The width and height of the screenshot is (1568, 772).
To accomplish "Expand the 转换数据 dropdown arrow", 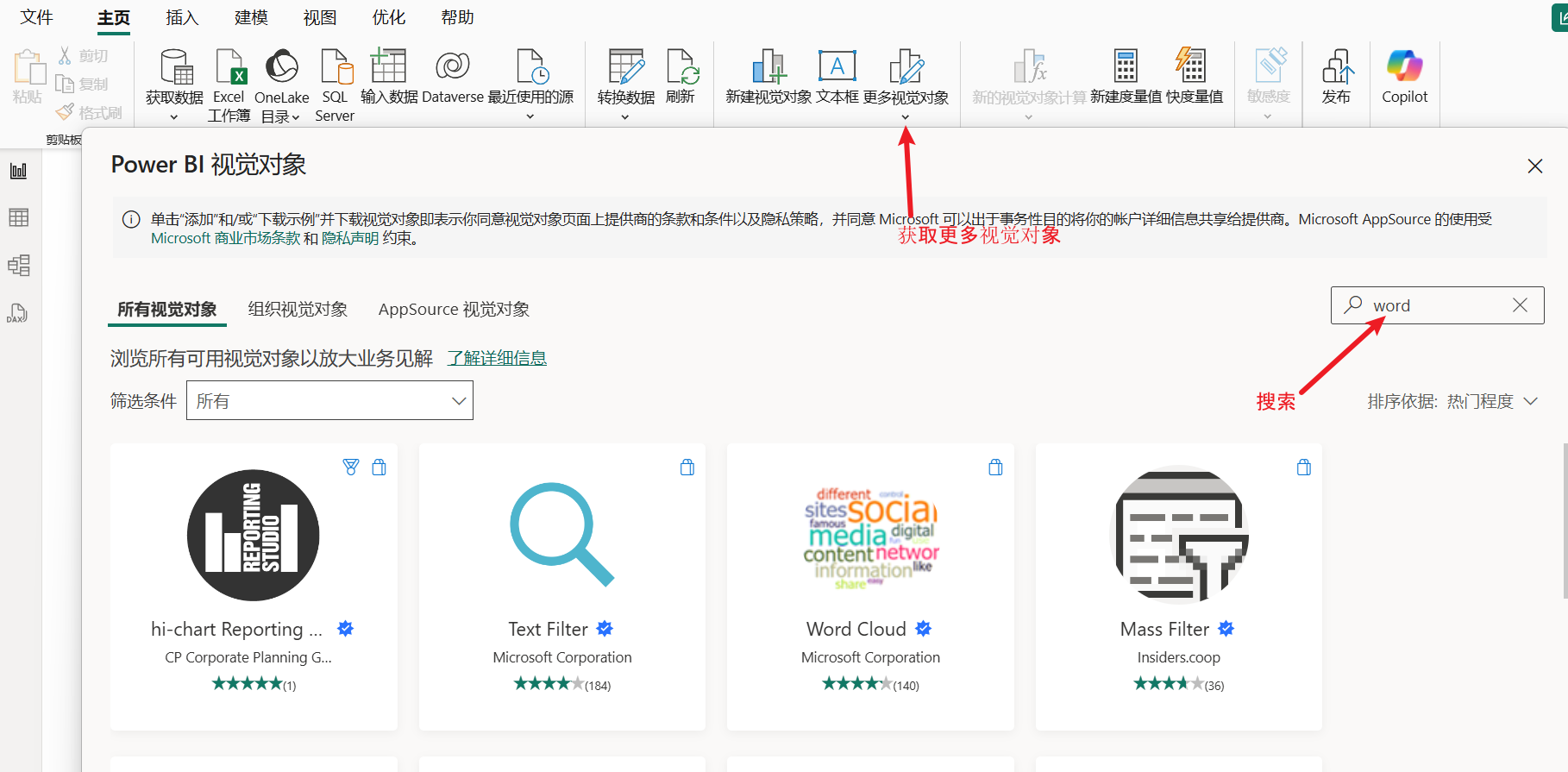I will [625, 117].
